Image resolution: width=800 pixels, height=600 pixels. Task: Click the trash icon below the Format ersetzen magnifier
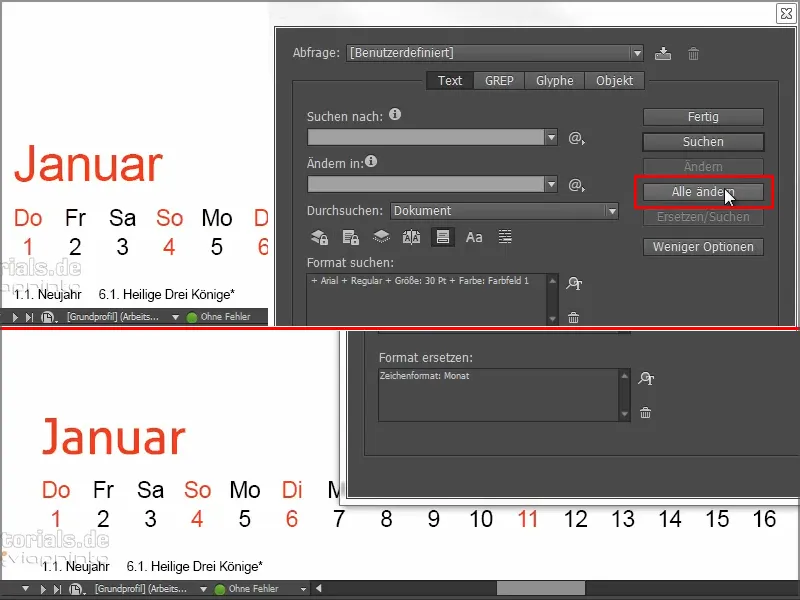(x=645, y=412)
